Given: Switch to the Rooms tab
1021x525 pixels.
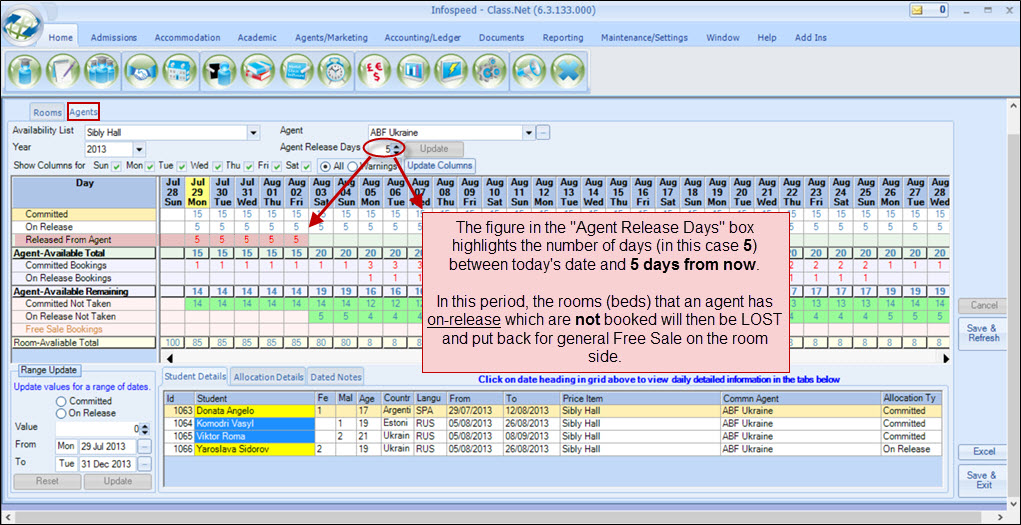Looking at the screenshot, I should [x=47, y=113].
